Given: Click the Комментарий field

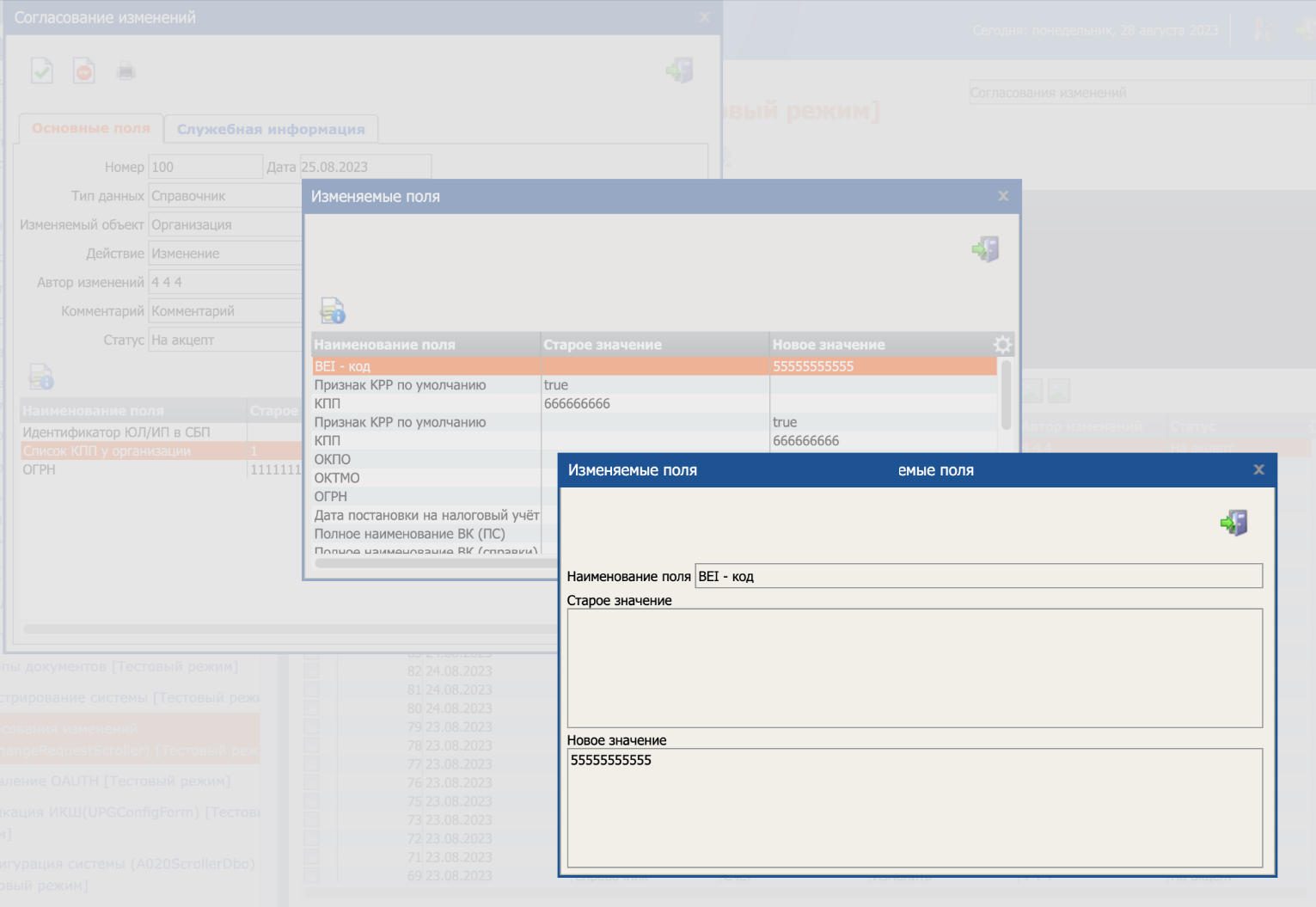Looking at the screenshot, I should (225, 311).
